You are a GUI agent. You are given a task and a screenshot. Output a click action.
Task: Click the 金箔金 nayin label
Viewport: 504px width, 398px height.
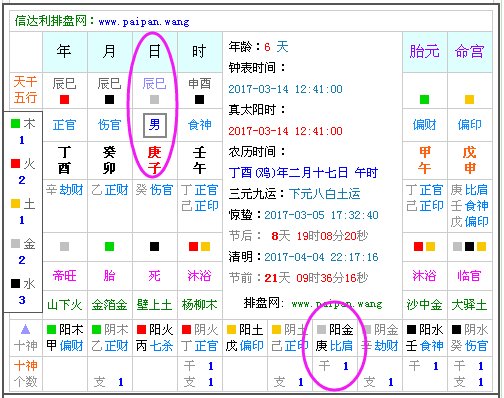[109, 305]
